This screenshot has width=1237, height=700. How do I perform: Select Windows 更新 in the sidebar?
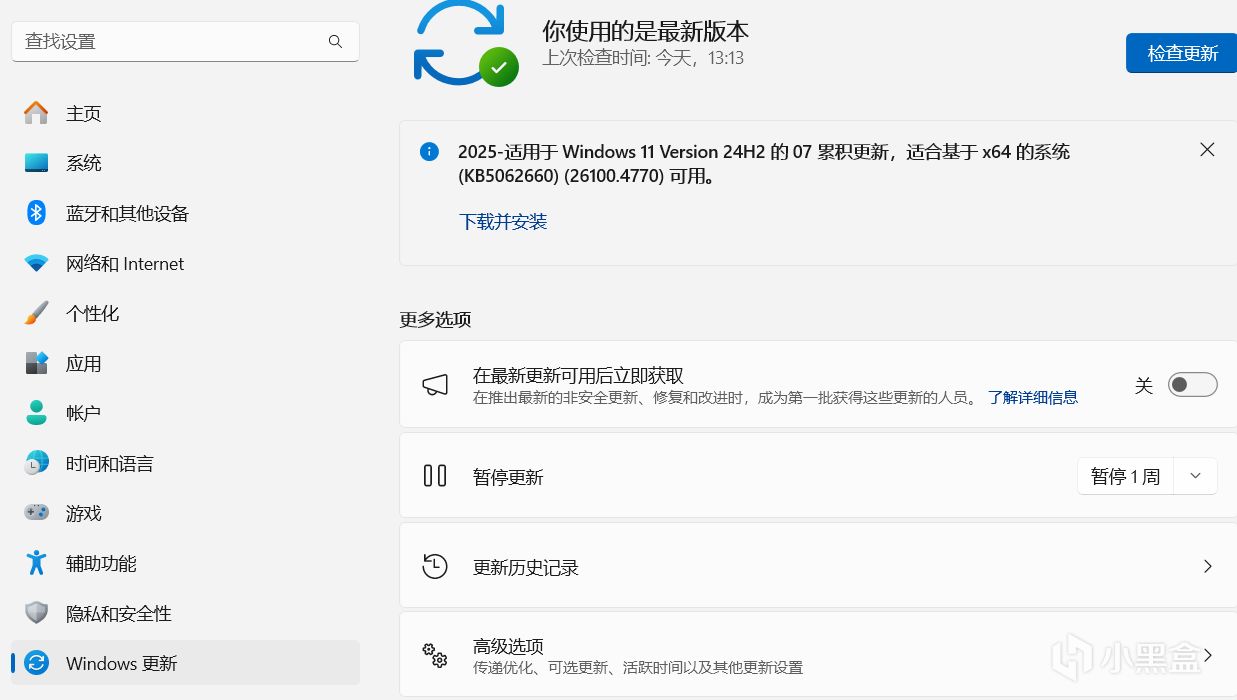click(185, 663)
